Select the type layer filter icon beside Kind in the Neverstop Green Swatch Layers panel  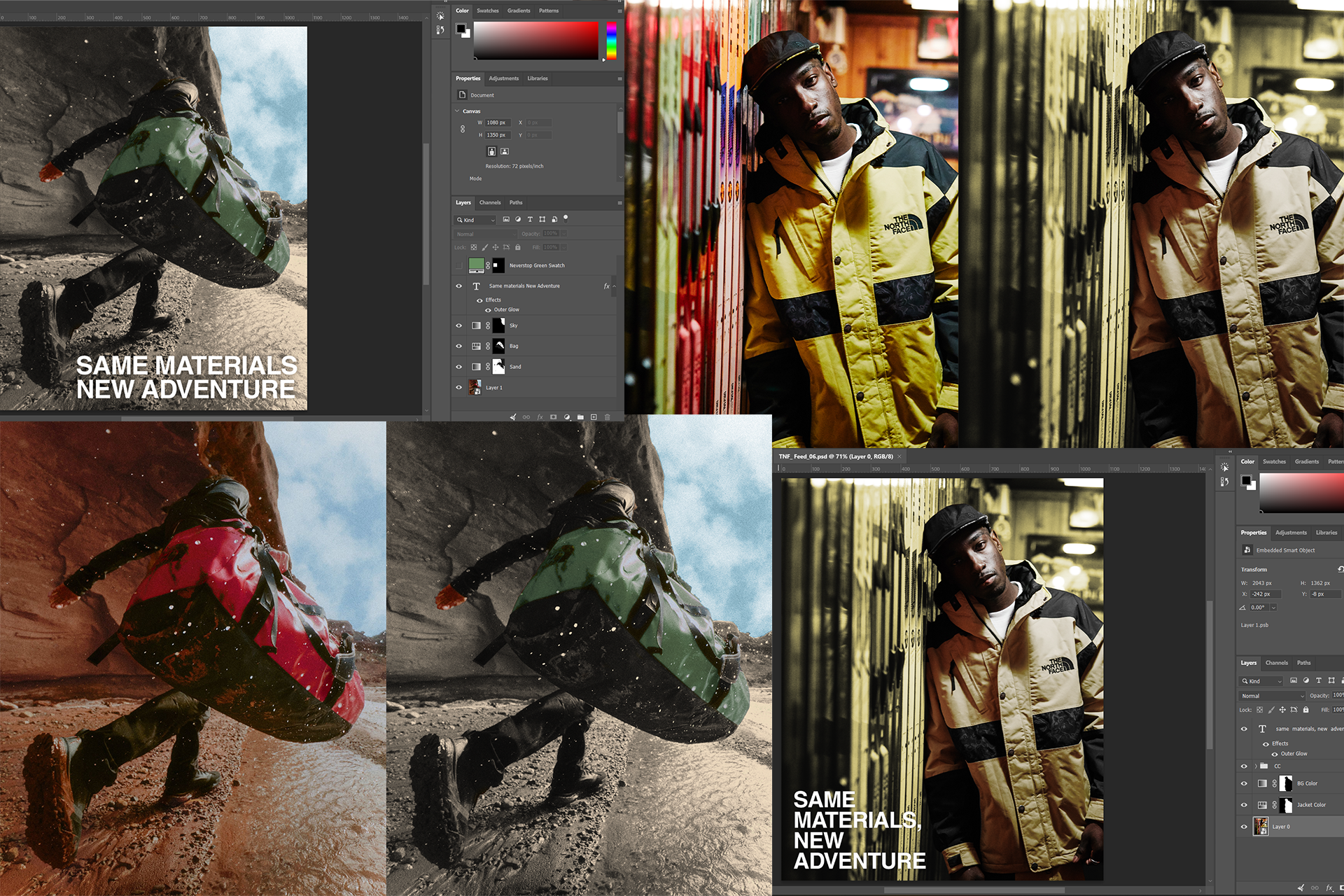530,219
